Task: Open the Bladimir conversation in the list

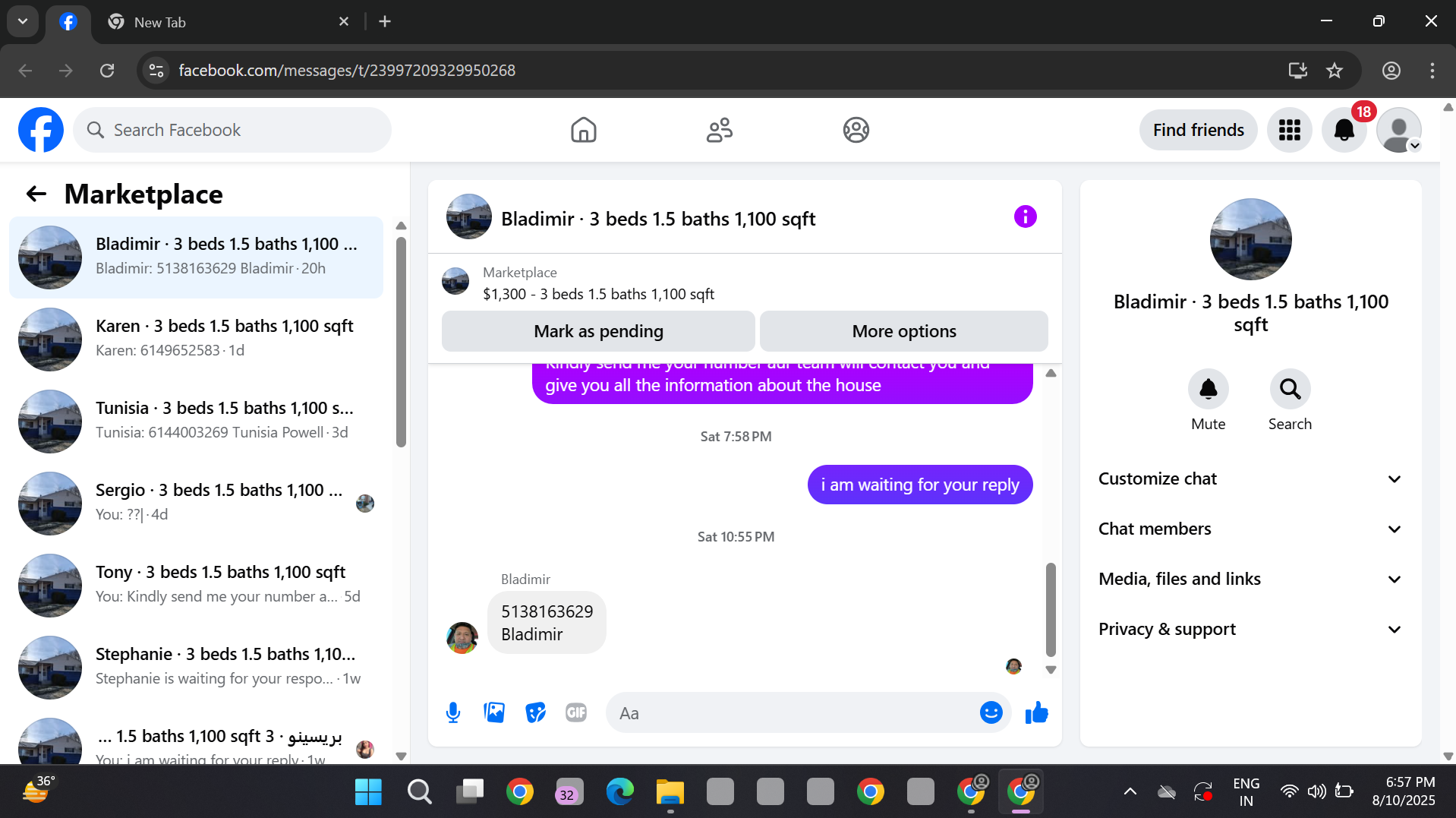Action: (x=196, y=257)
